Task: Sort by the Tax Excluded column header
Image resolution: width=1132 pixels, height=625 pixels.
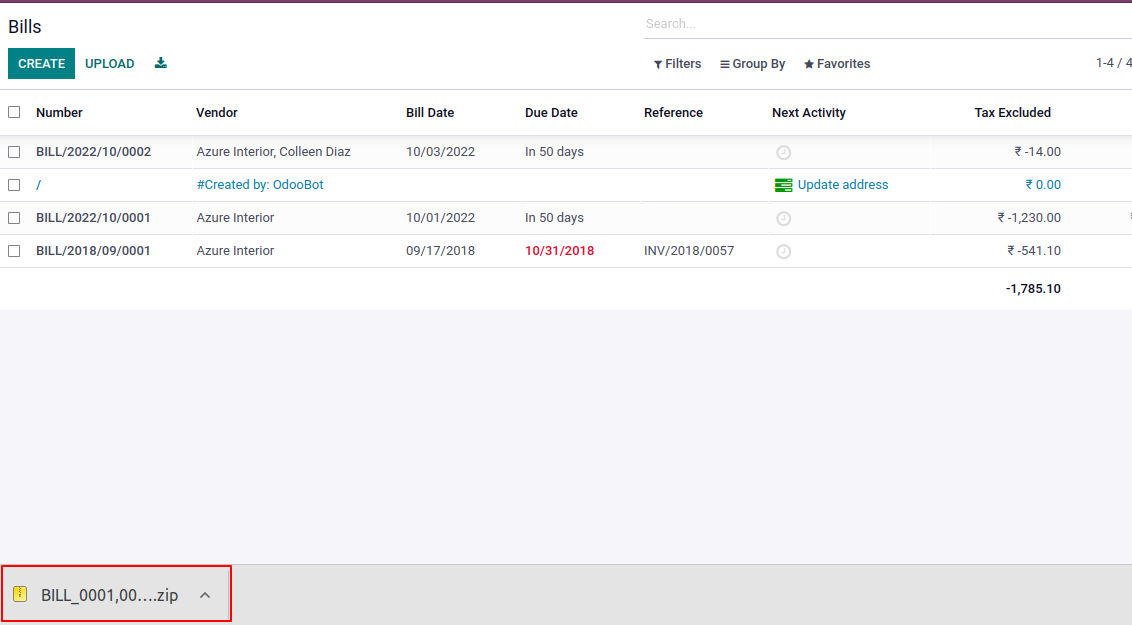Action: tap(1012, 113)
